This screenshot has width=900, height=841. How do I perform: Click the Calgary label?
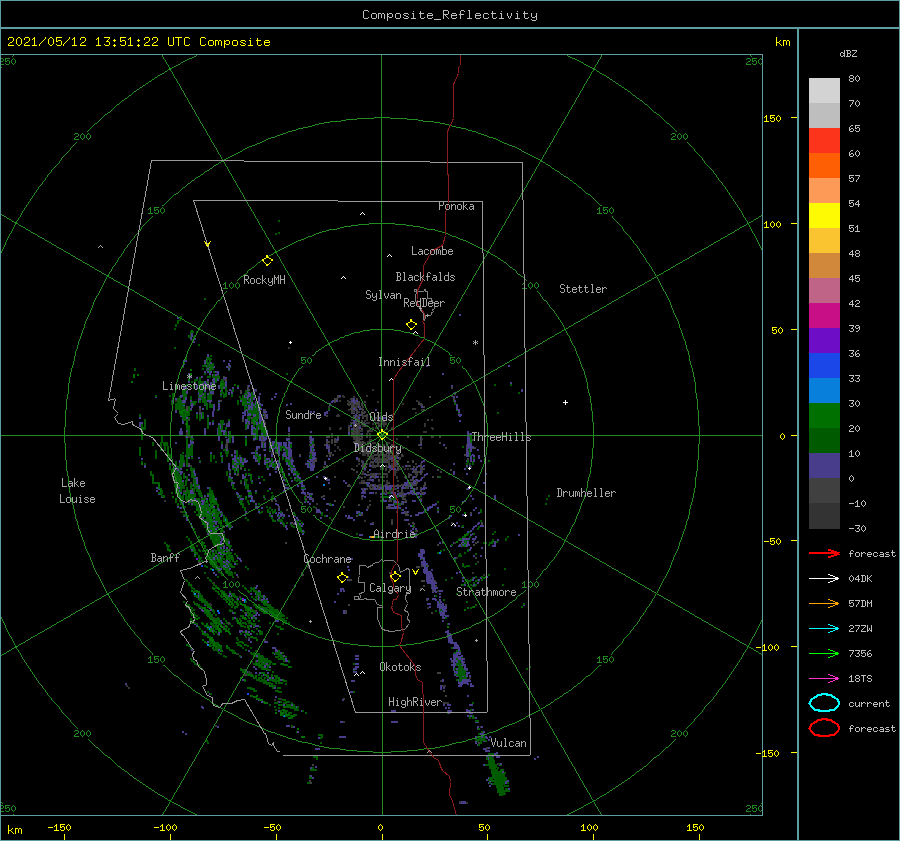point(390,588)
